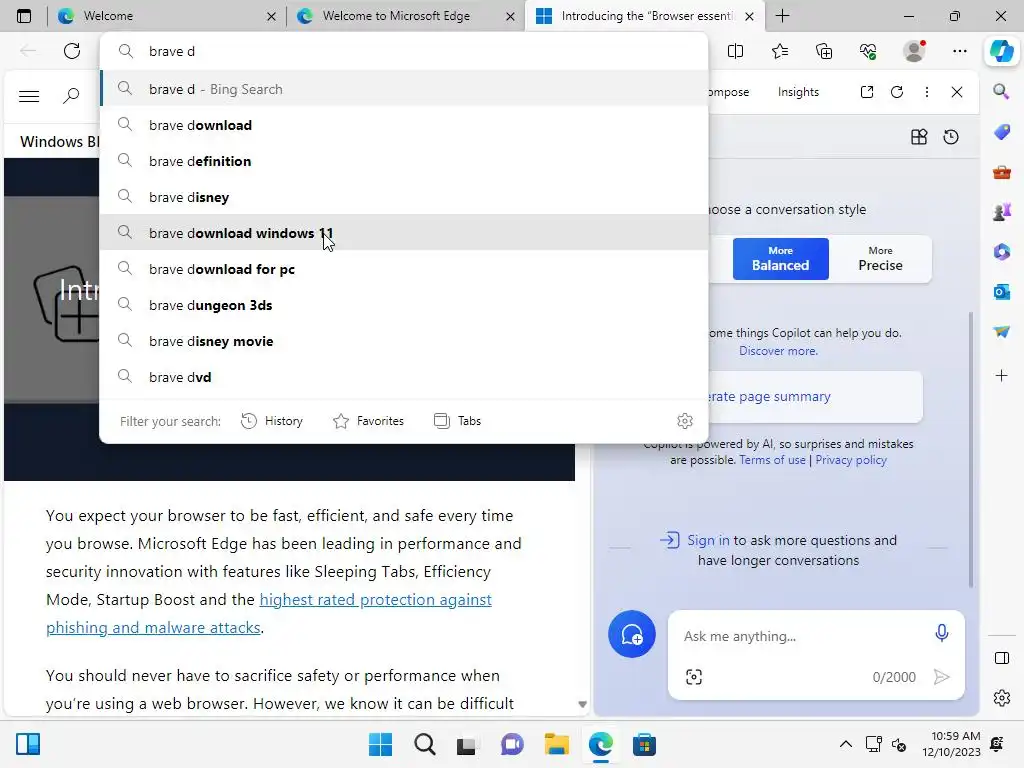Switch to the Welcome tab
This screenshot has height=768, width=1024.
click(165, 16)
